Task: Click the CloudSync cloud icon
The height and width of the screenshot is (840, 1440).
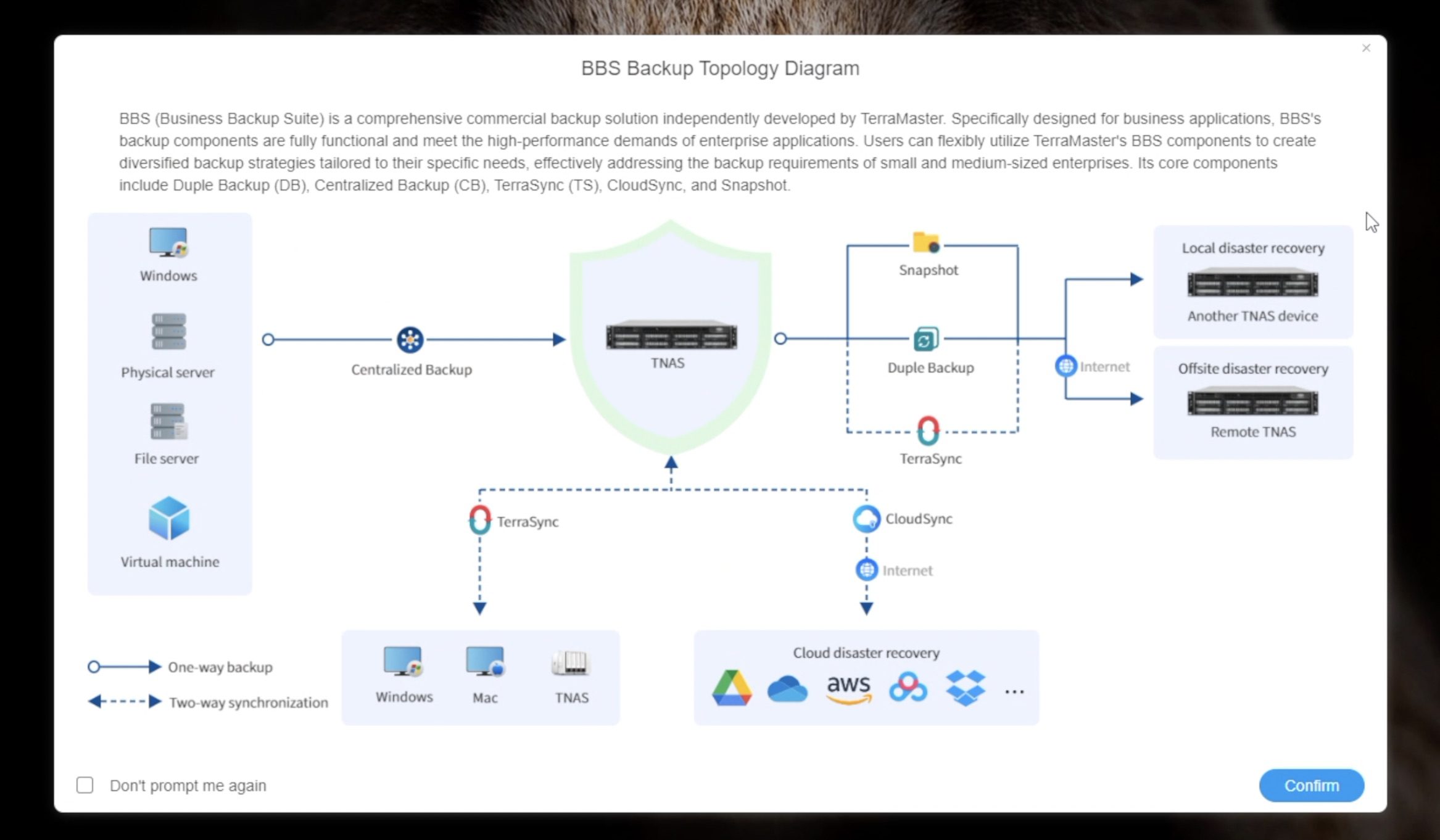Action: (866, 519)
